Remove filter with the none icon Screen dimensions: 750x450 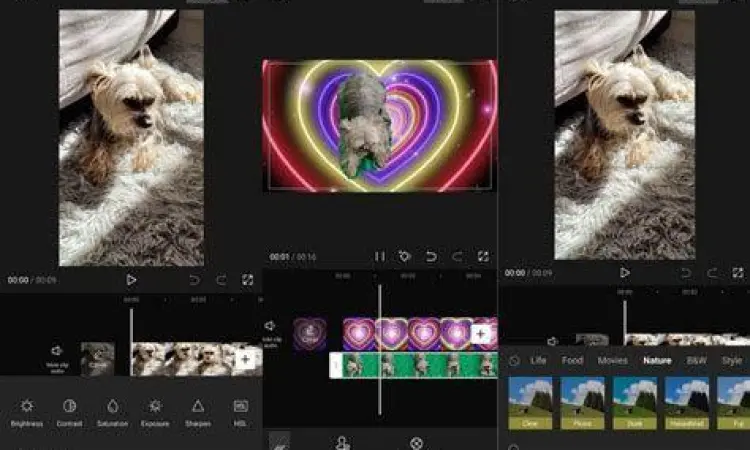coord(514,361)
